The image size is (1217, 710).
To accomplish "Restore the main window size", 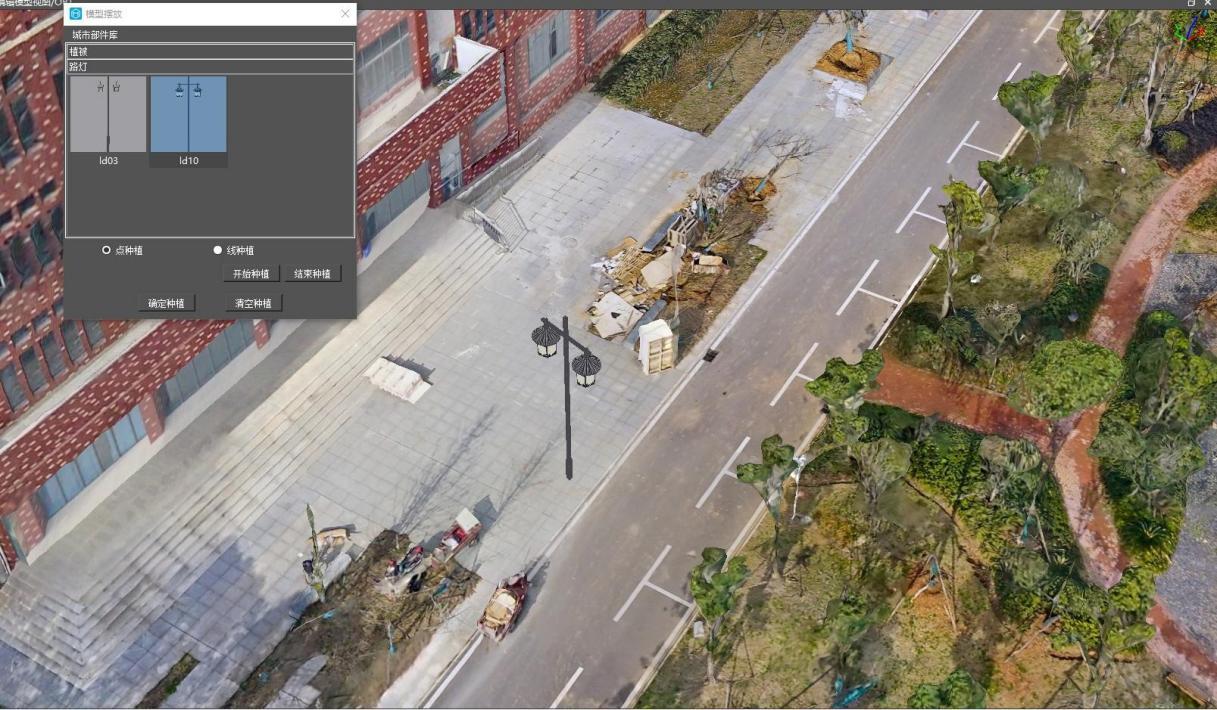I will tap(1191, 4).
